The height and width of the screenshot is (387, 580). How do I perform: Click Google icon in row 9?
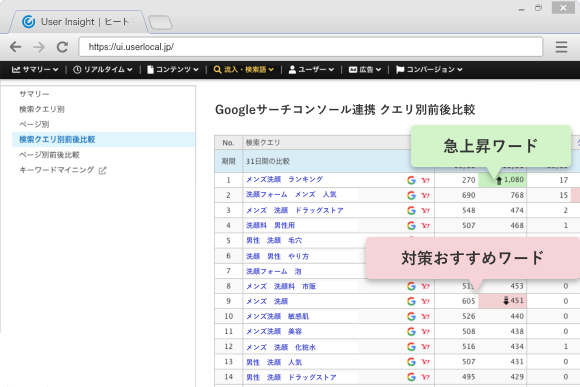click(x=411, y=301)
